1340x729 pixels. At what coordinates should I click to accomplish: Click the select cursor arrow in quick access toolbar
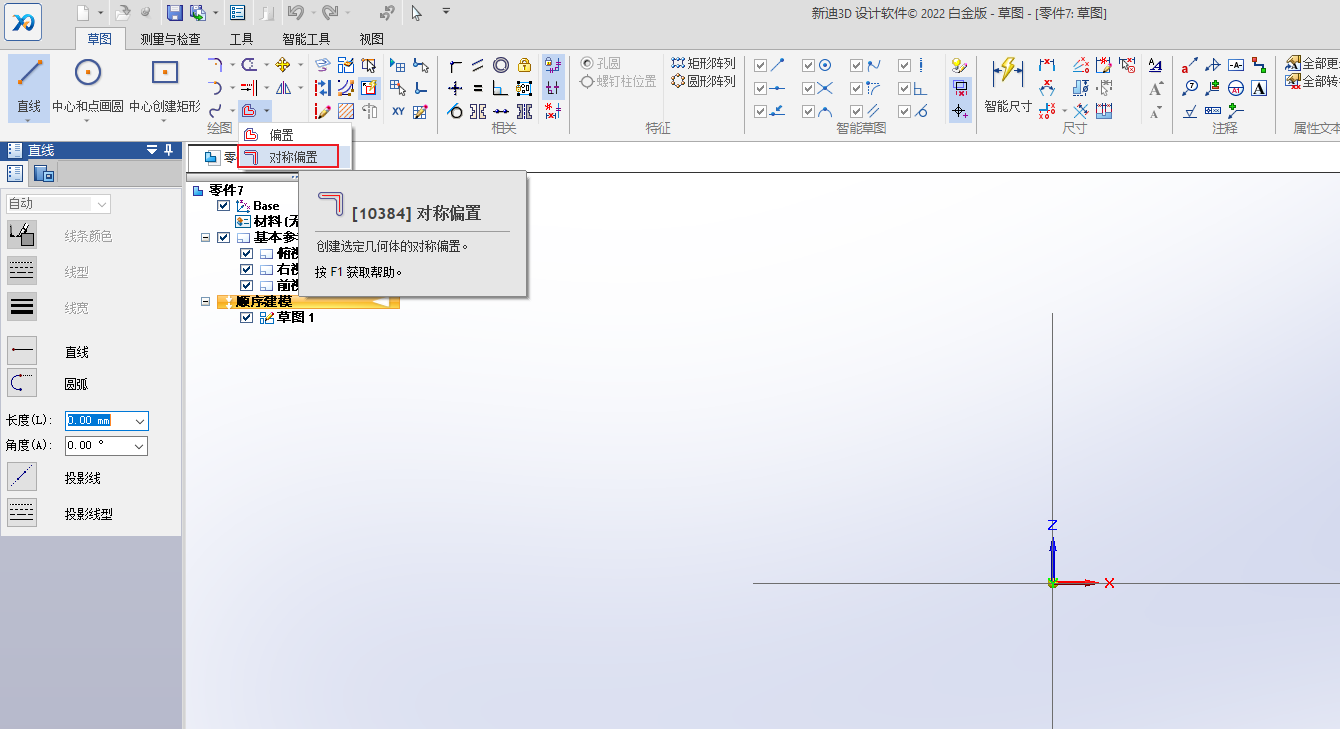click(417, 12)
